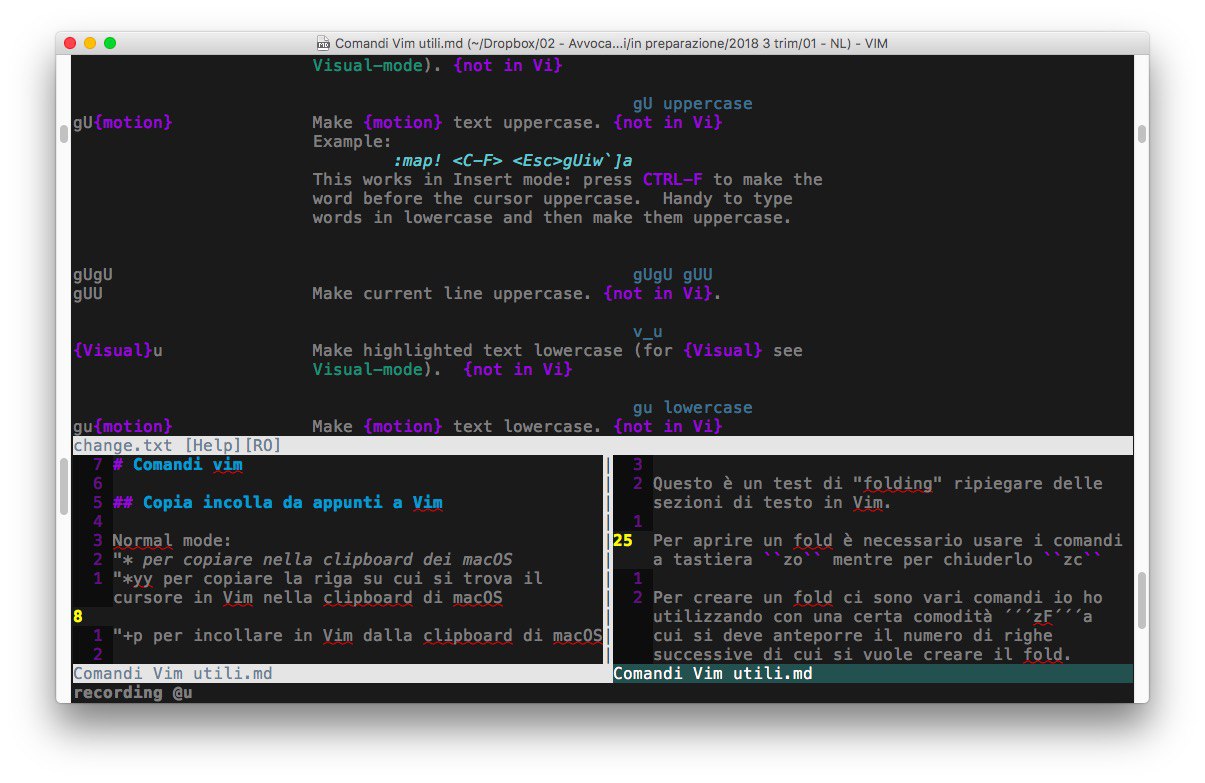Click the ``zc`` command in the bottom-right pane

coord(1073,560)
